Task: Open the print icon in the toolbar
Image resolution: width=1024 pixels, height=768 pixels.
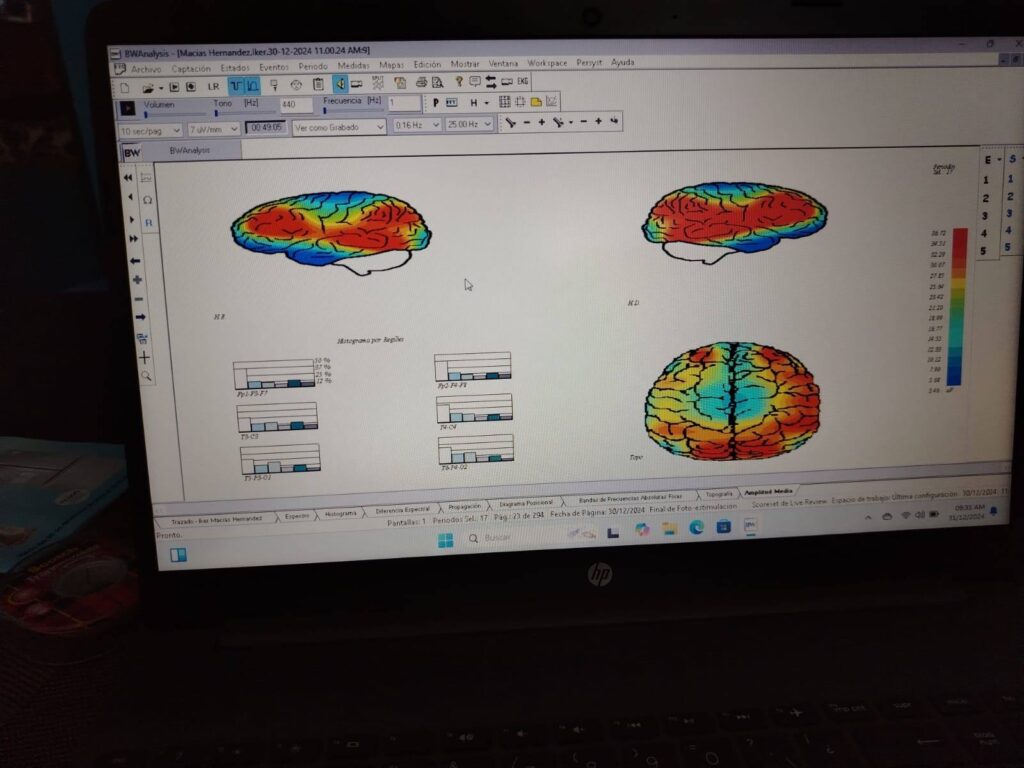Action: click(424, 82)
